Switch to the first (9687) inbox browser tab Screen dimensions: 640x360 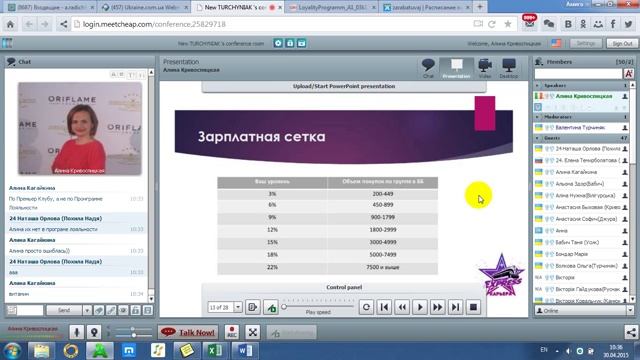51,7
